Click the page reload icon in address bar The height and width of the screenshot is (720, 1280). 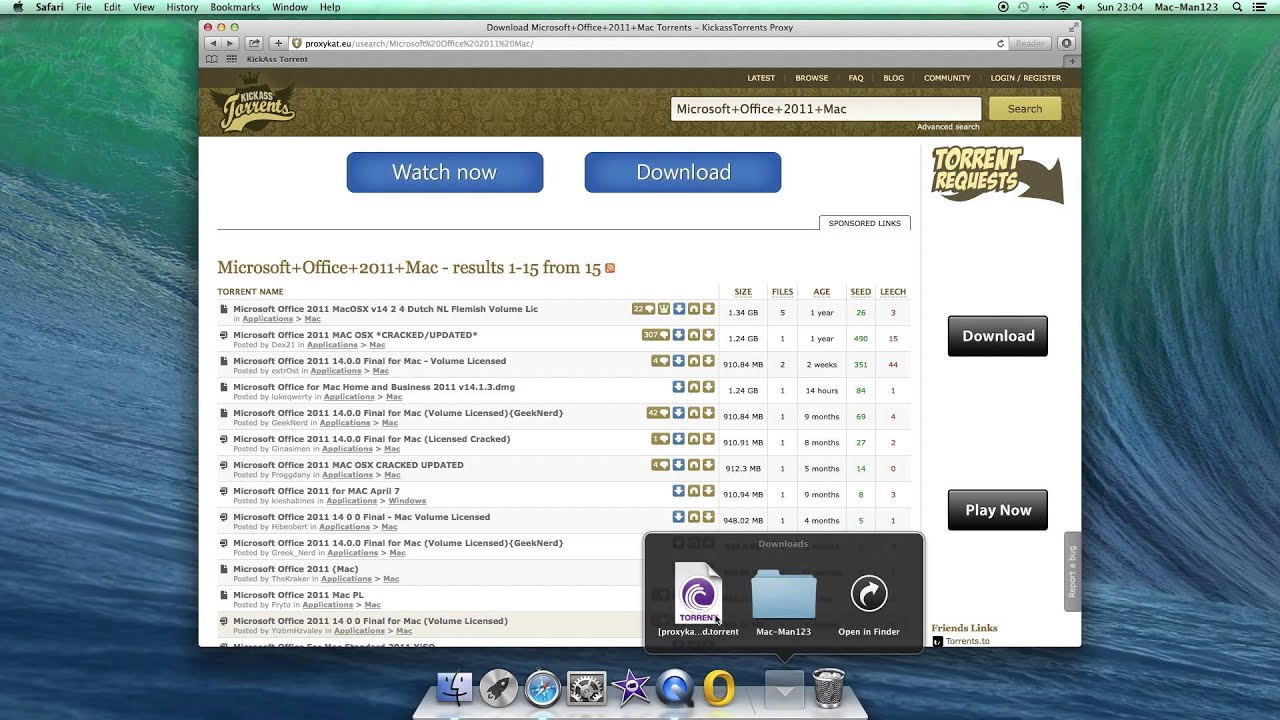point(1000,44)
